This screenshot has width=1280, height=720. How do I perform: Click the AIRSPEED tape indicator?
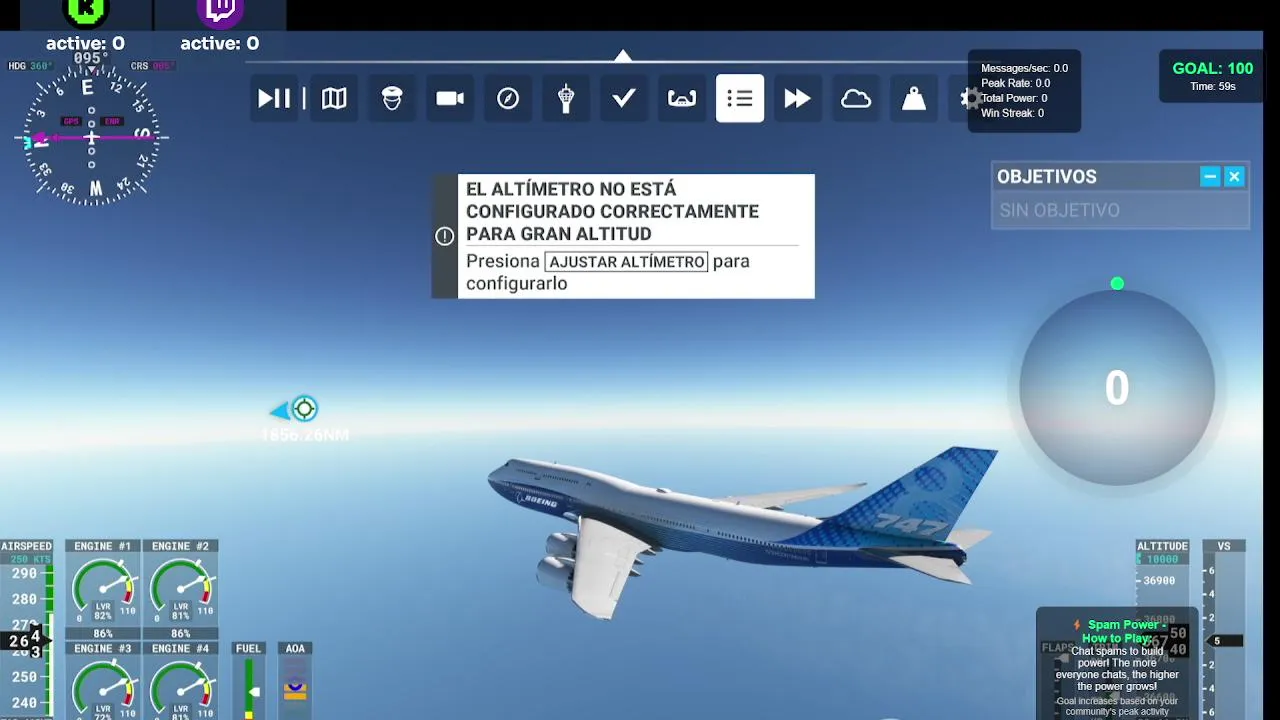pos(27,630)
